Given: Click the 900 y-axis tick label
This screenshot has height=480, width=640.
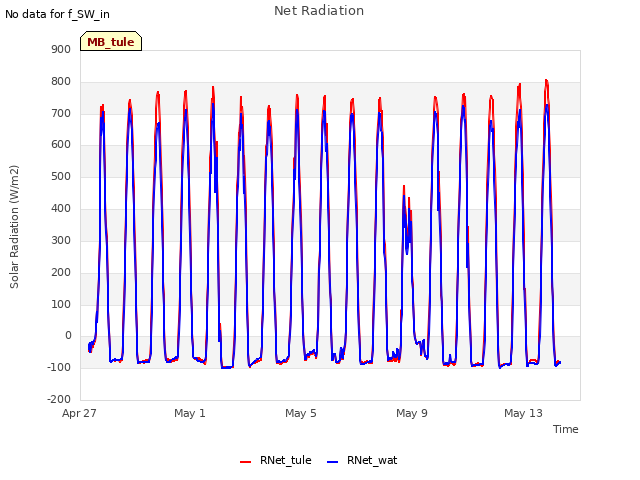Looking at the screenshot, I should pos(61,50).
